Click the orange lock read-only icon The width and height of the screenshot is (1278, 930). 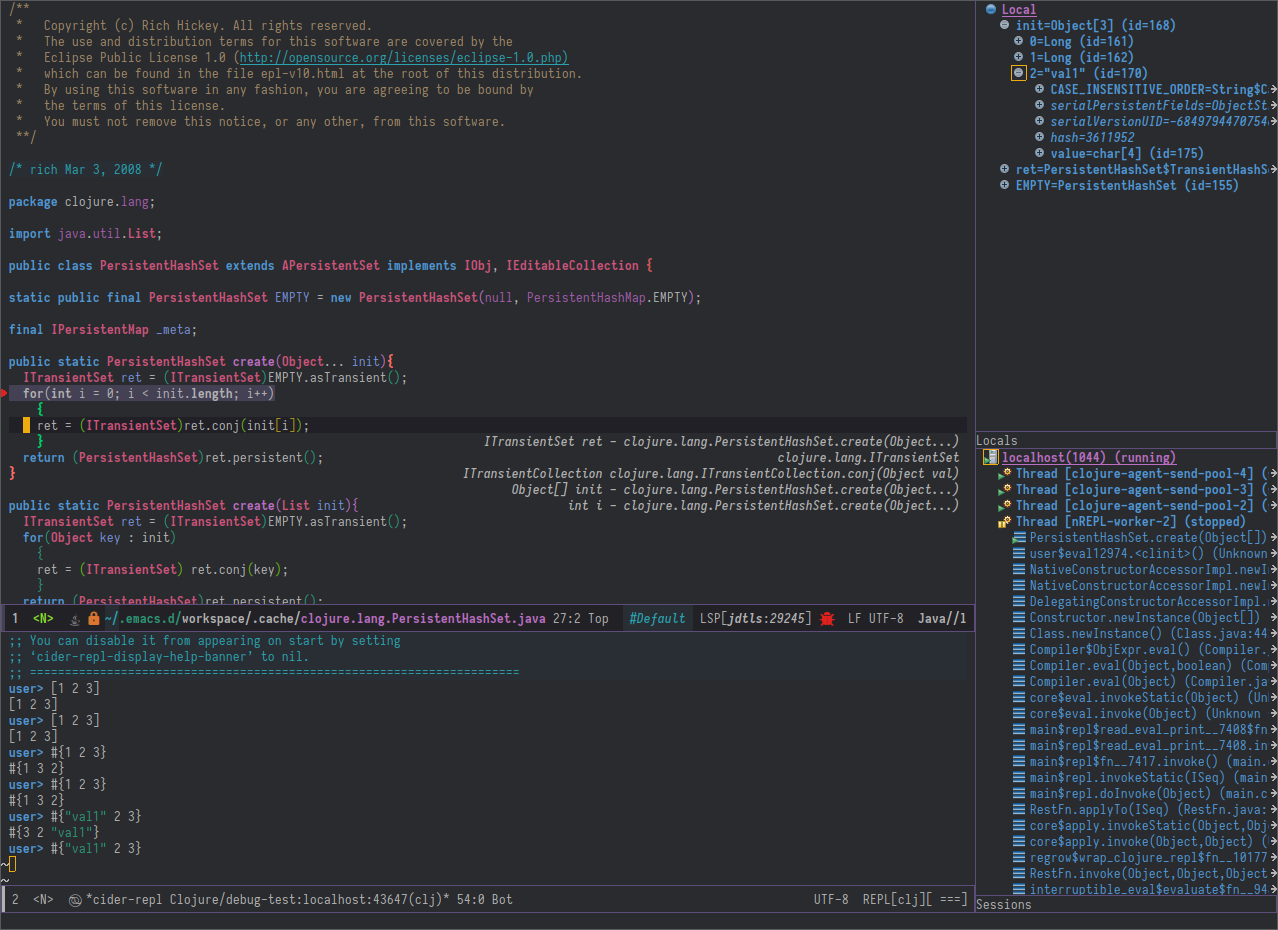point(94,618)
